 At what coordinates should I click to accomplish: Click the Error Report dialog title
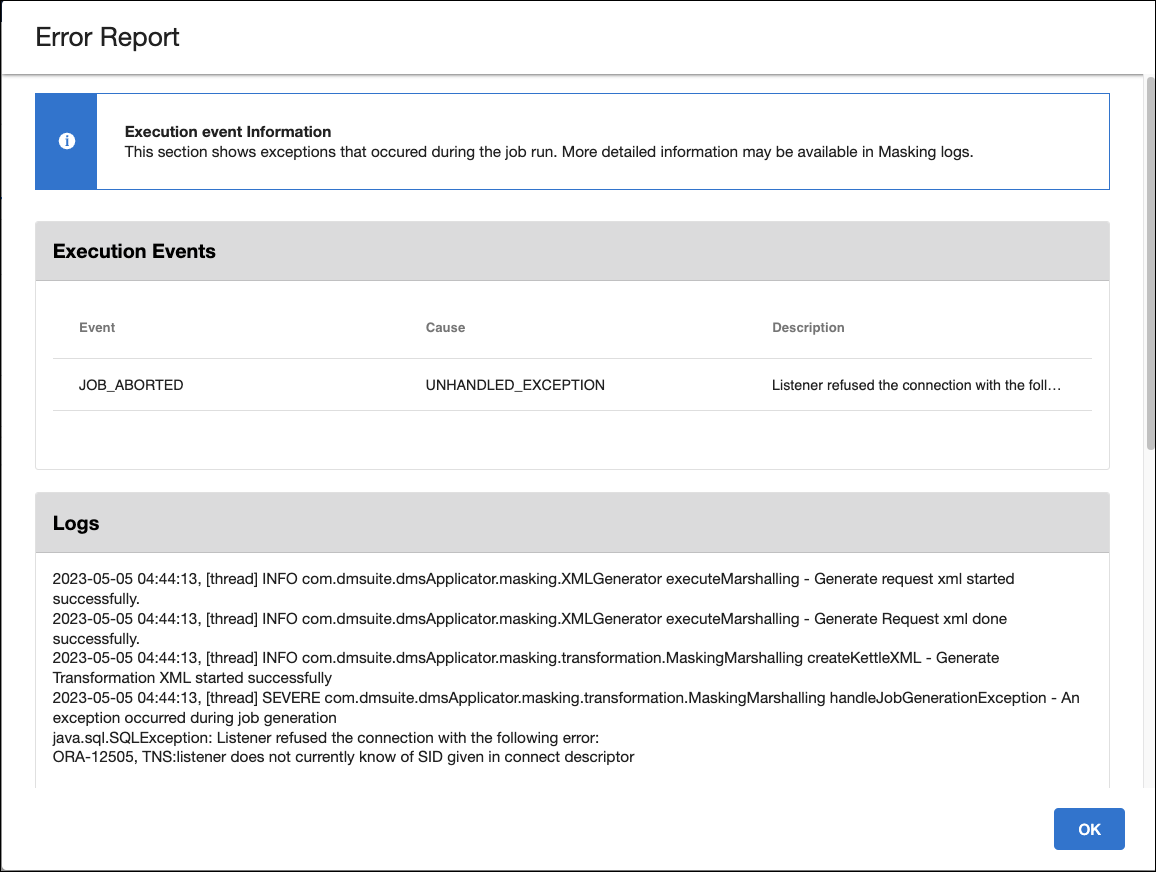pyautogui.click(x=107, y=38)
